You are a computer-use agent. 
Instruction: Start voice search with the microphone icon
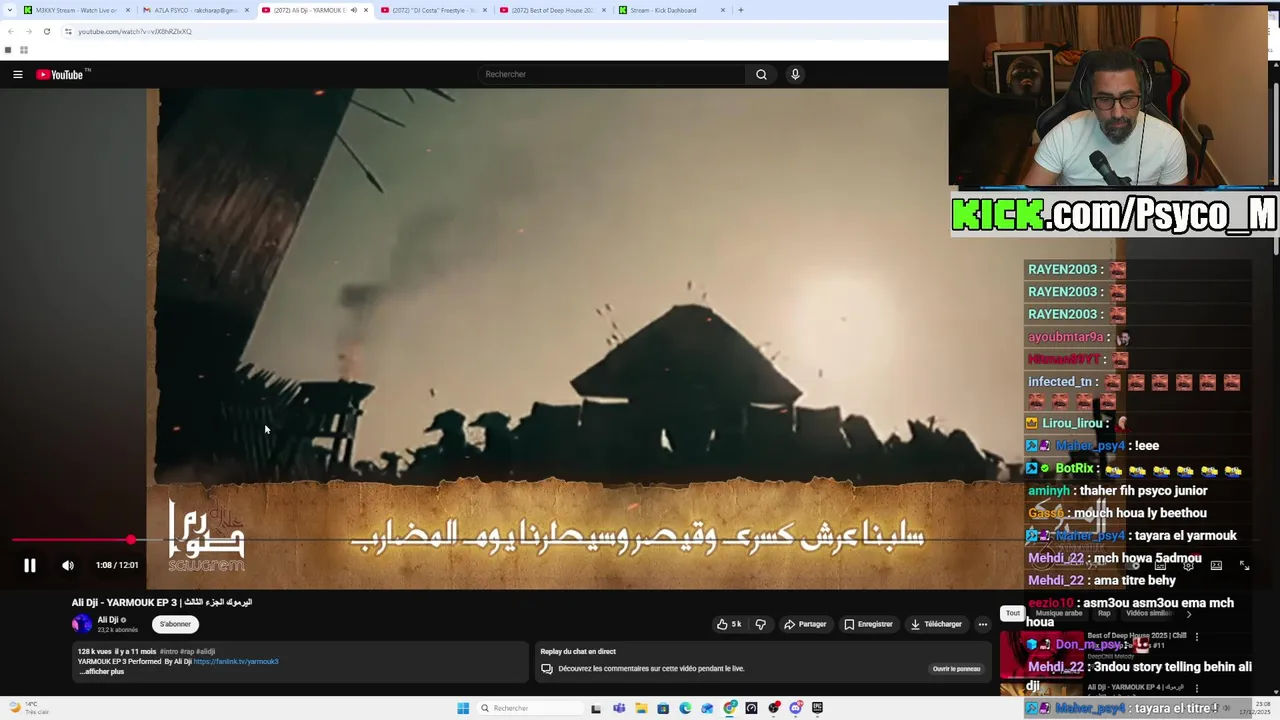[x=795, y=74]
